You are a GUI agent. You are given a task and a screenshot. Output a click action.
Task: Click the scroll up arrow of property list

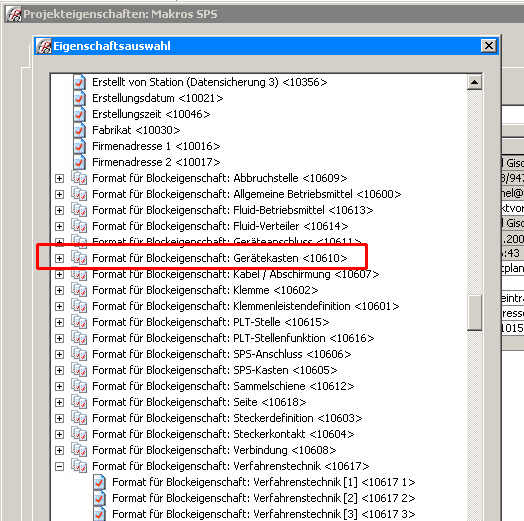pyautogui.click(x=474, y=82)
